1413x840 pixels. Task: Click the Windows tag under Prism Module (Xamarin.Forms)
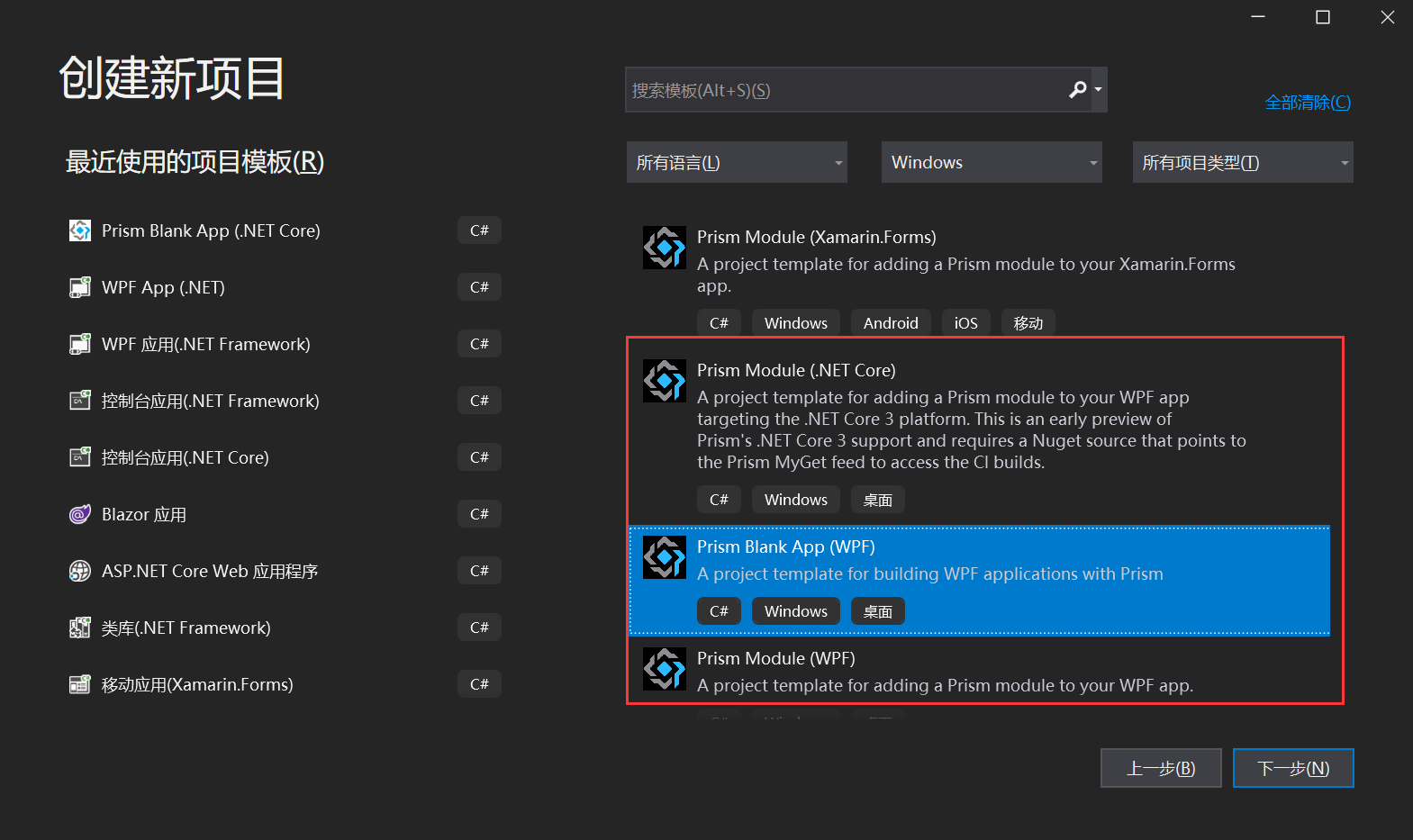[x=795, y=322]
